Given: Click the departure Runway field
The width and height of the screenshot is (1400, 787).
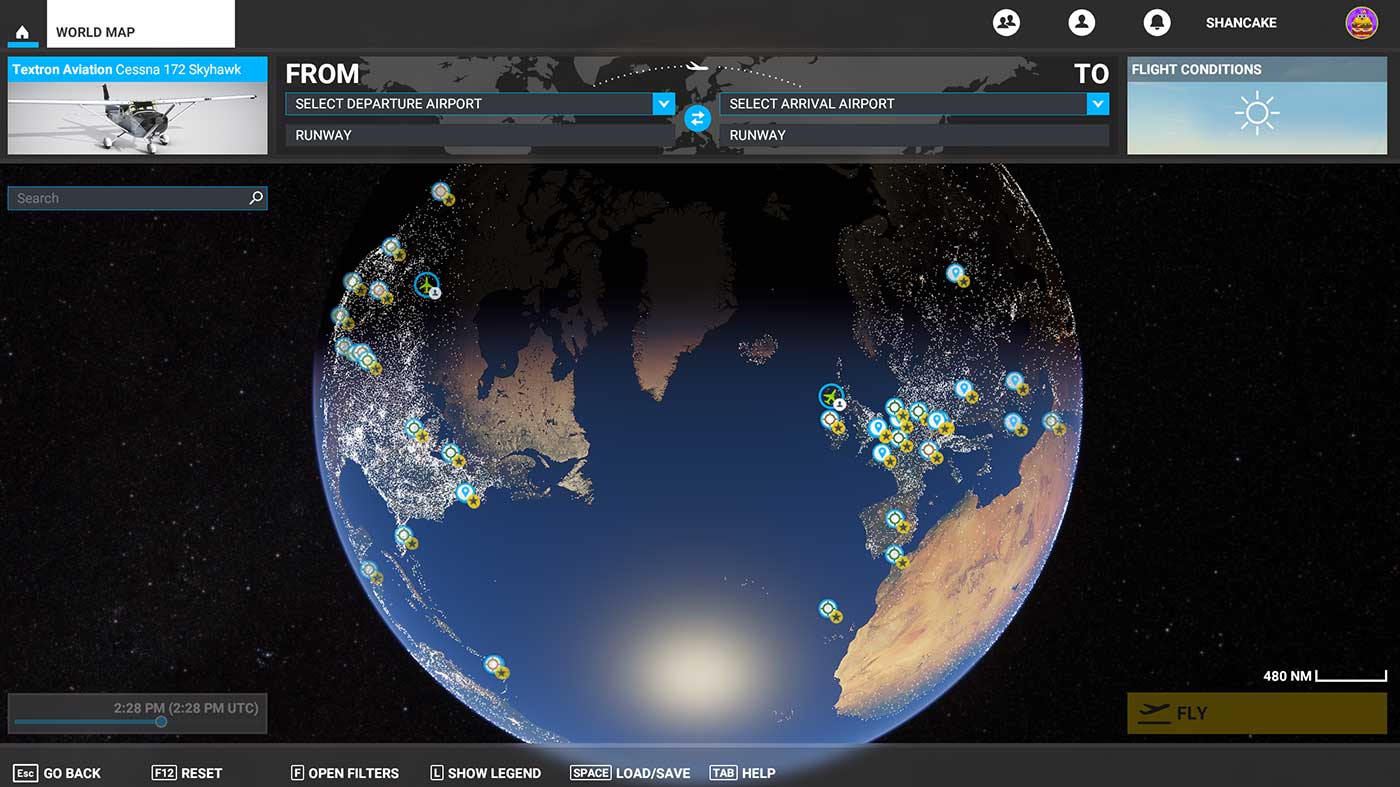Looking at the screenshot, I should pos(480,135).
